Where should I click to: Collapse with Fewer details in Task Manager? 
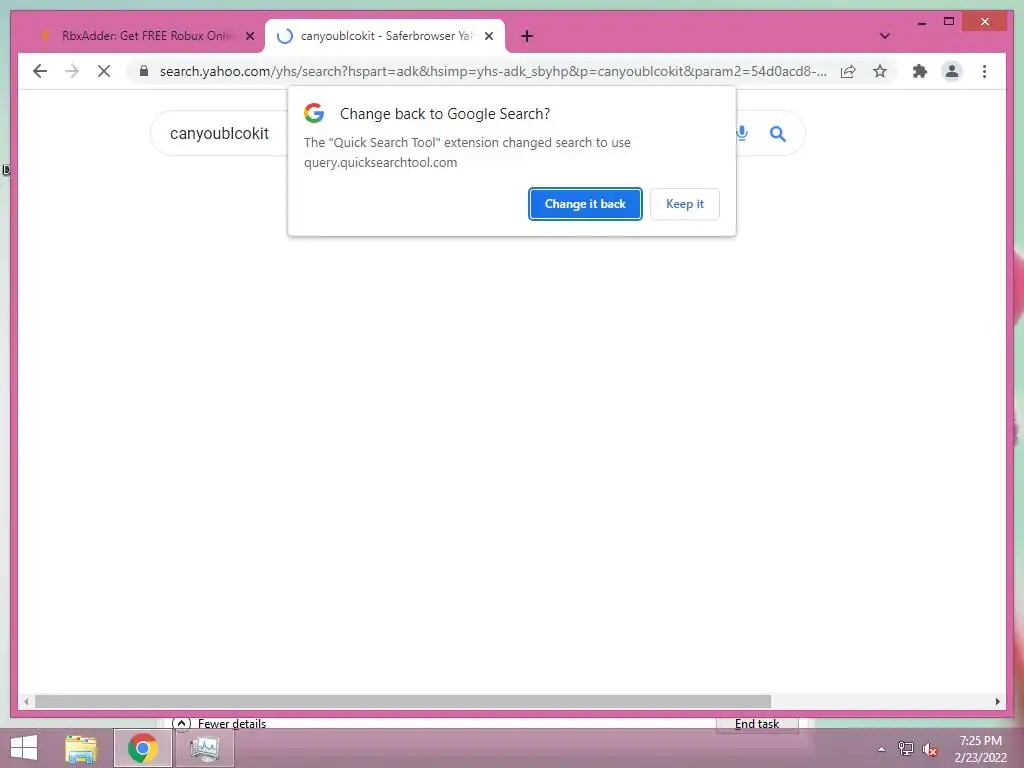tap(219, 724)
